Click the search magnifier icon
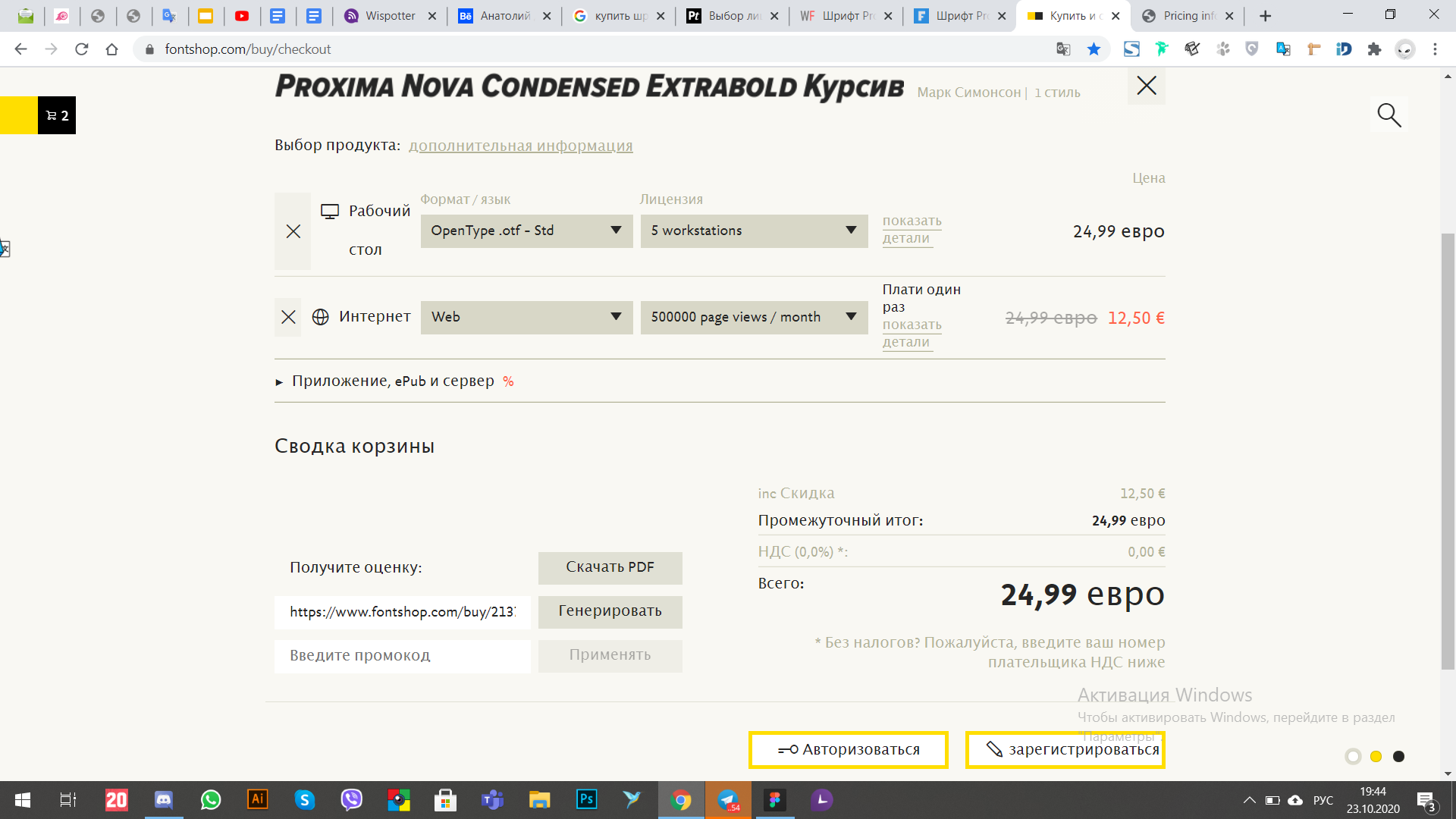 click(x=1389, y=115)
